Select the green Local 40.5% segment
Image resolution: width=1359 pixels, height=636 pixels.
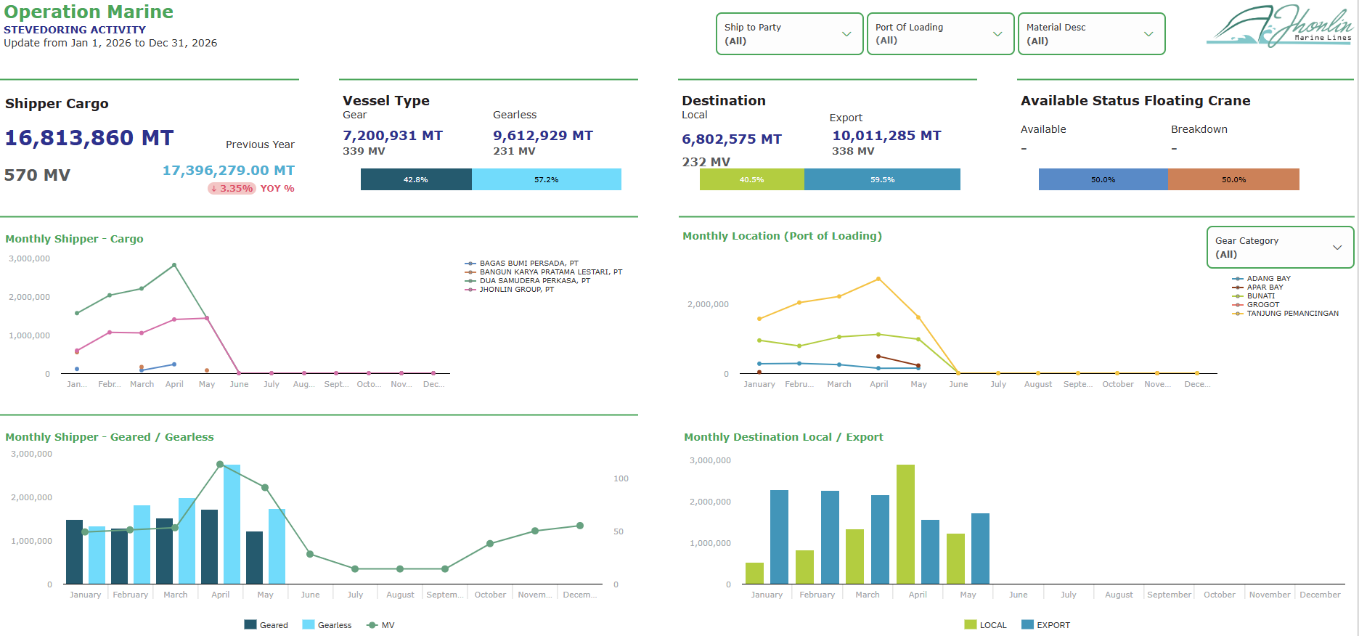point(752,179)
